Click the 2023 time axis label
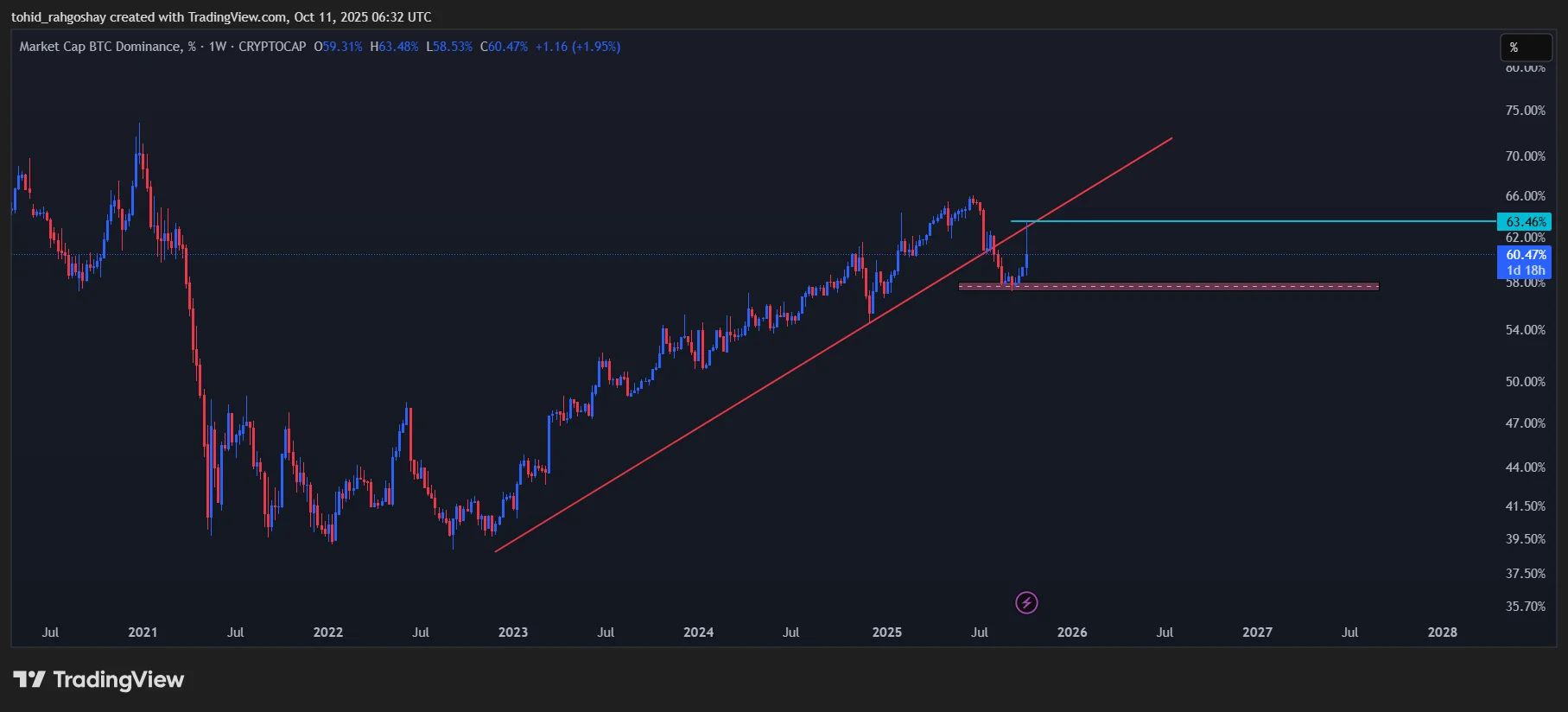The image size is (1568, 712). [x=513, y=633]
